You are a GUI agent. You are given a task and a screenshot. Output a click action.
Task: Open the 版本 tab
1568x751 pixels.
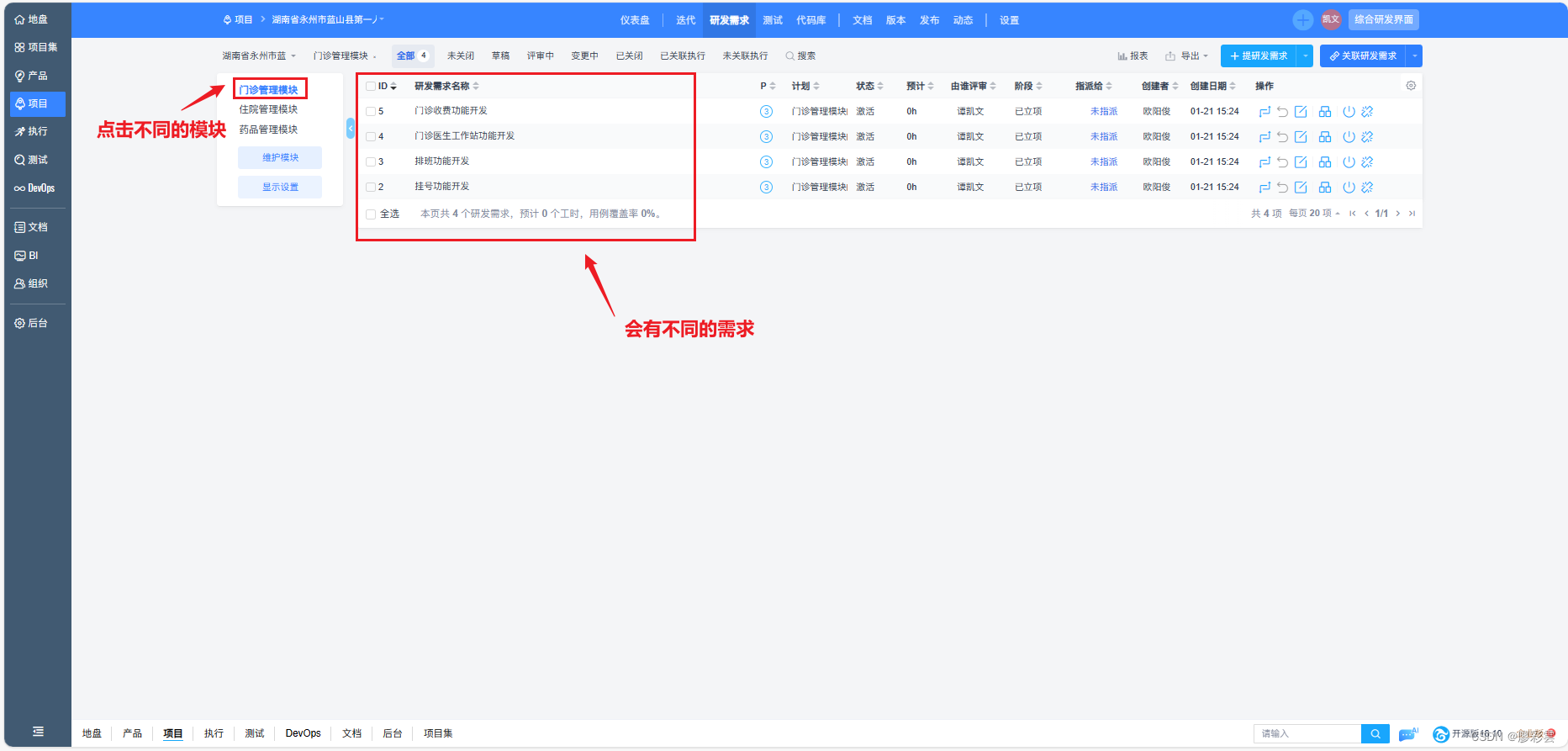[896, 20]
